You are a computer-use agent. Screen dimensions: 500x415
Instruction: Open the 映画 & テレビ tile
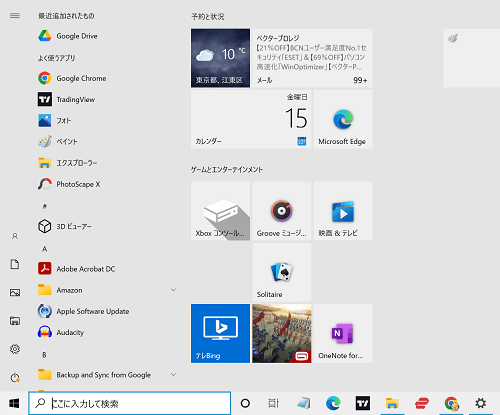343,211
